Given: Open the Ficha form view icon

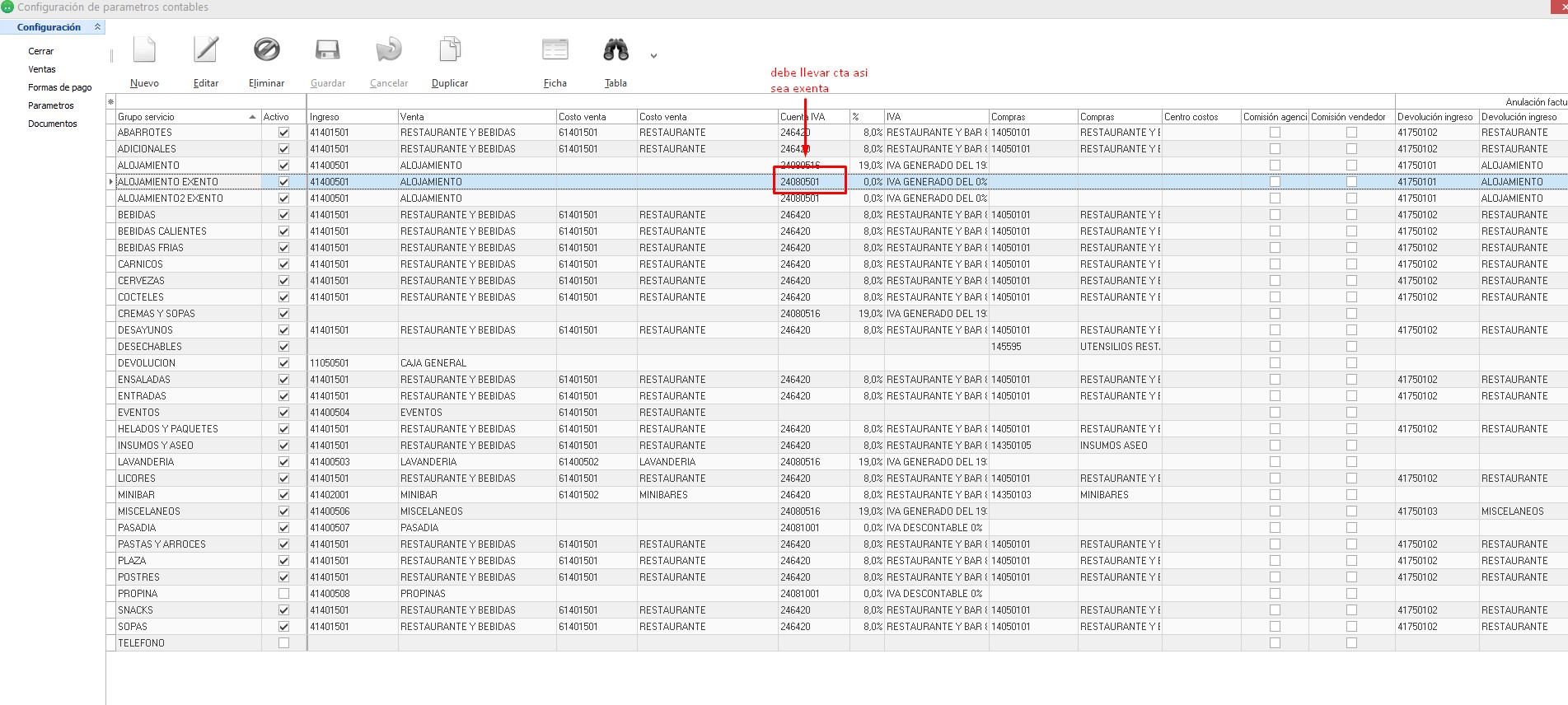Looking at the screenshot, I should click(x=555, y=50).
